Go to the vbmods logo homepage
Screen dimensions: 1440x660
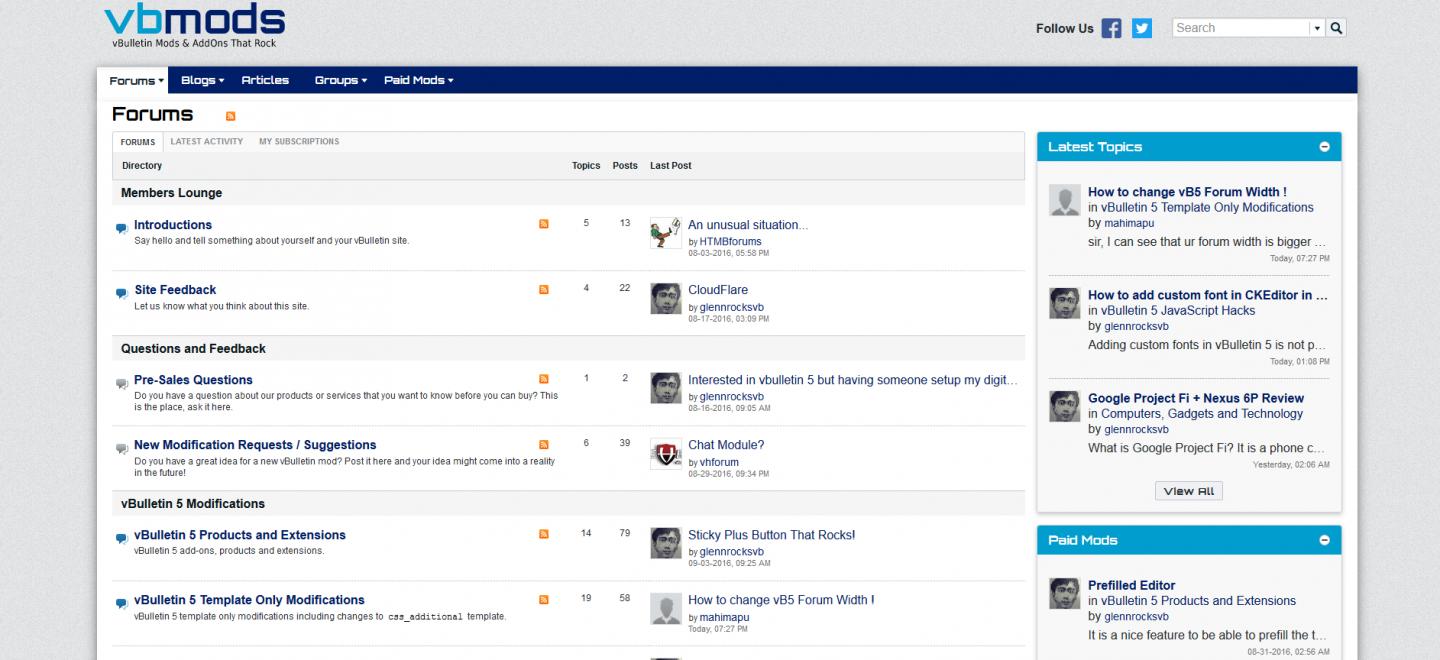tap(194, 25)
